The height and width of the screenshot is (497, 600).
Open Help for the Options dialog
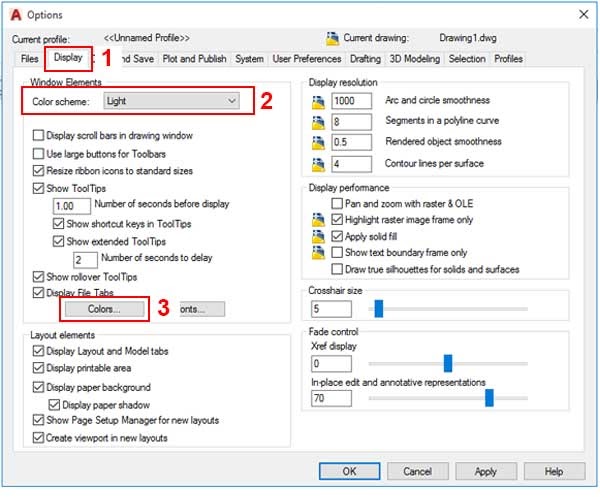(x=554, y=471)
